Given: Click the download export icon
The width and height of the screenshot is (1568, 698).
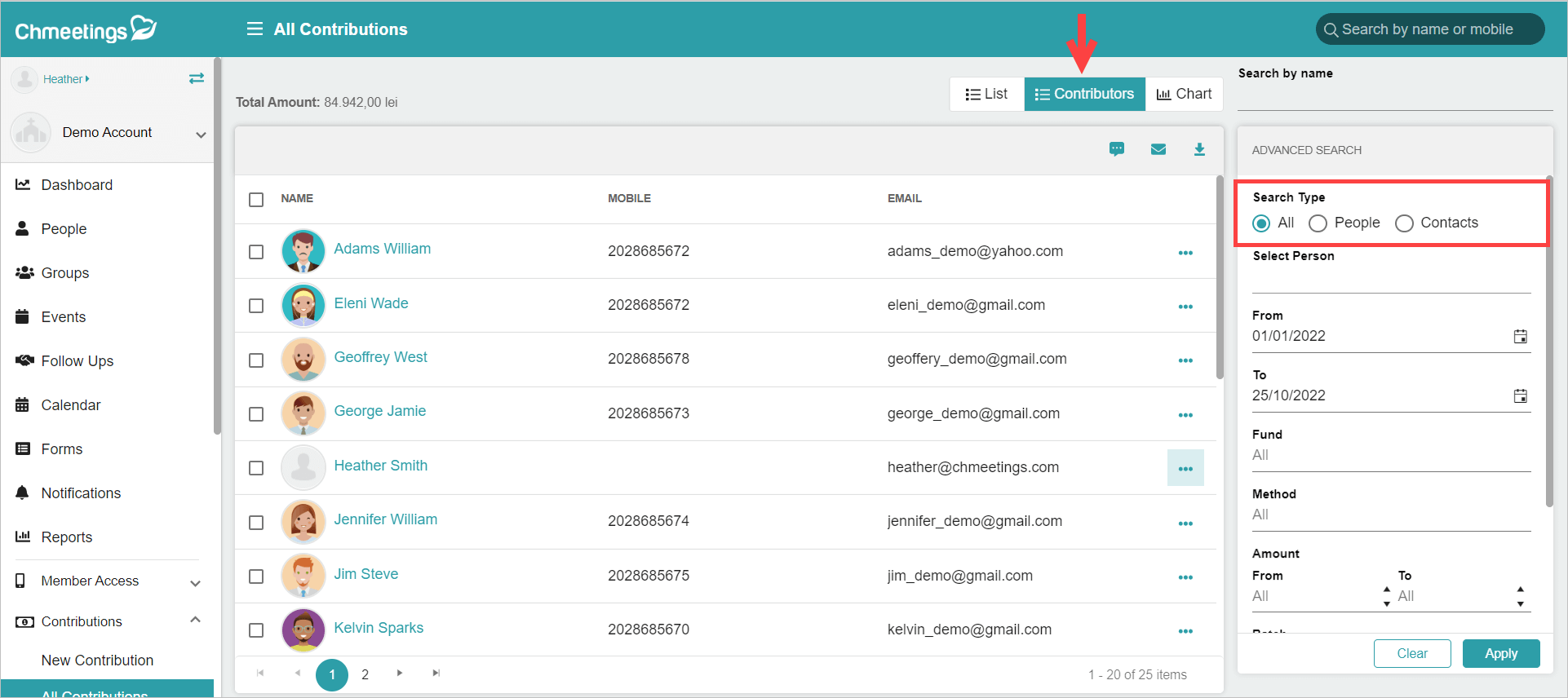Looking at the screenshot, I should point(1199,149).
